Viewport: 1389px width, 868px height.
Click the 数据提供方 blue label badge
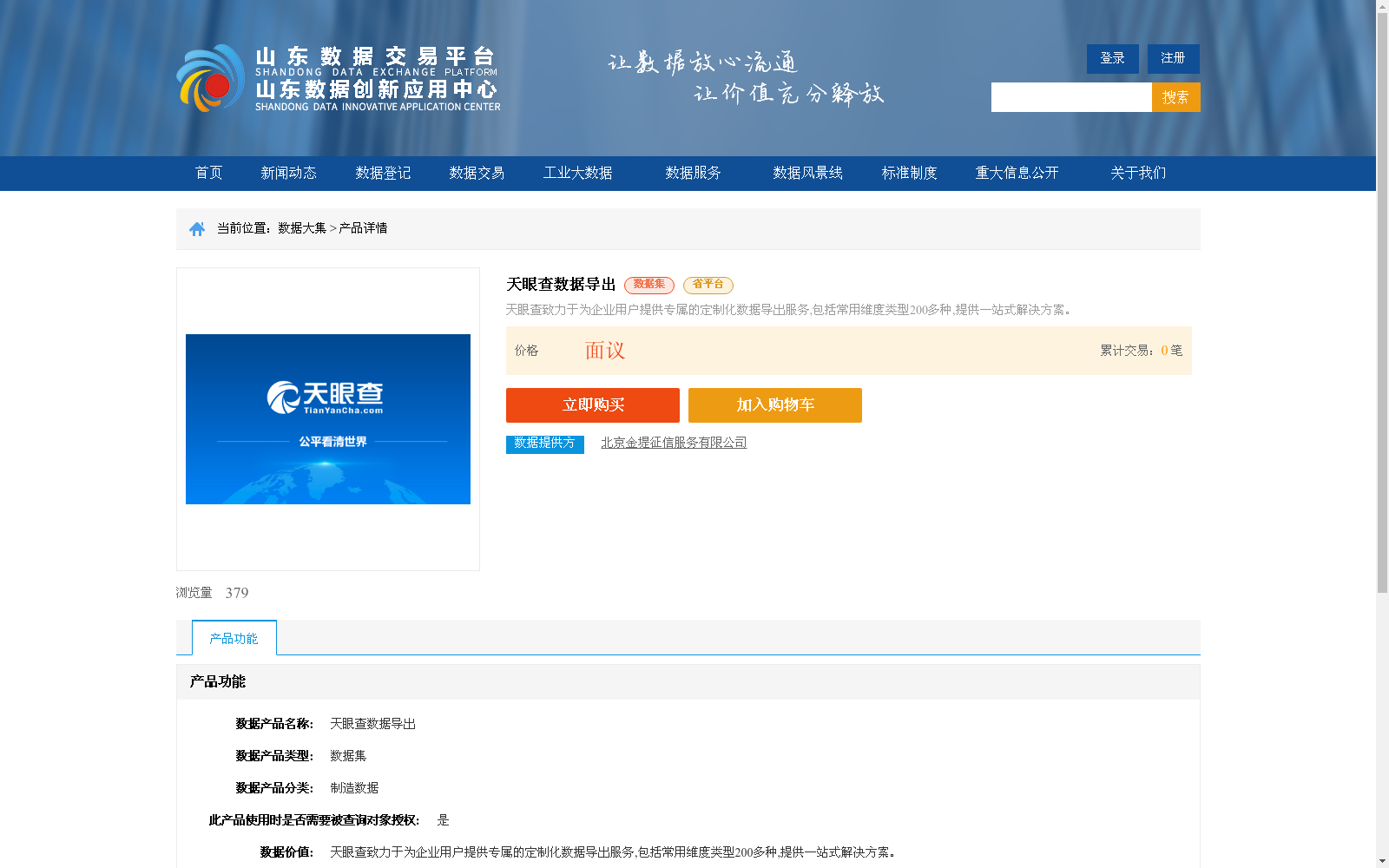[544, 444]
